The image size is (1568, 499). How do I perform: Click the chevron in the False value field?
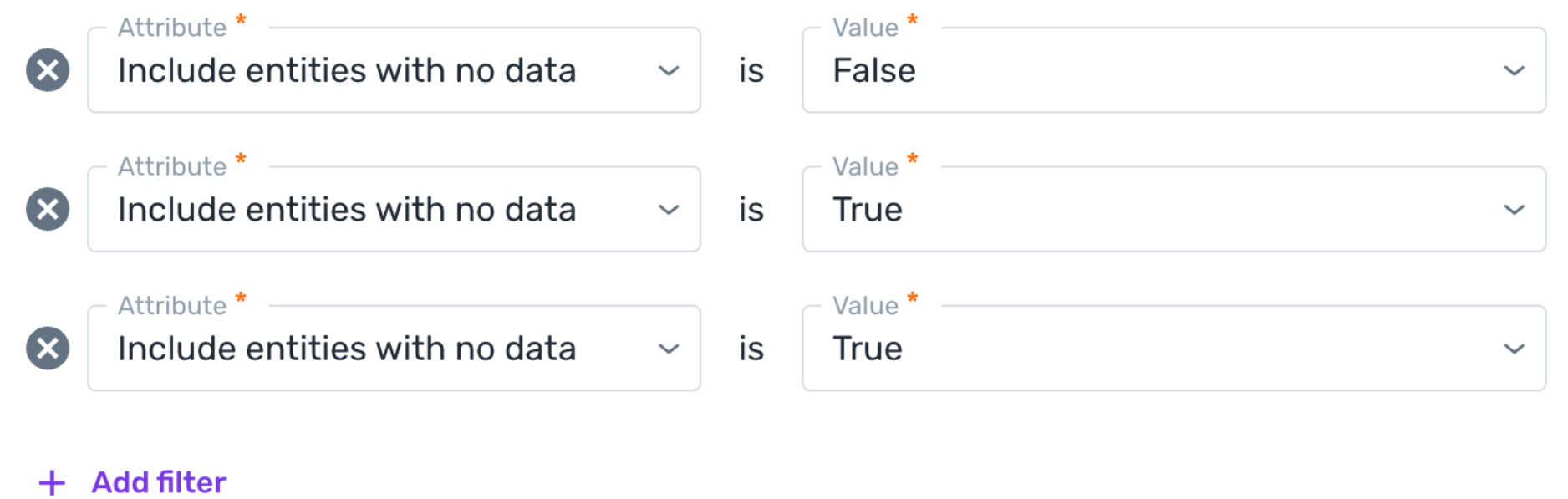coord(1515,71)
